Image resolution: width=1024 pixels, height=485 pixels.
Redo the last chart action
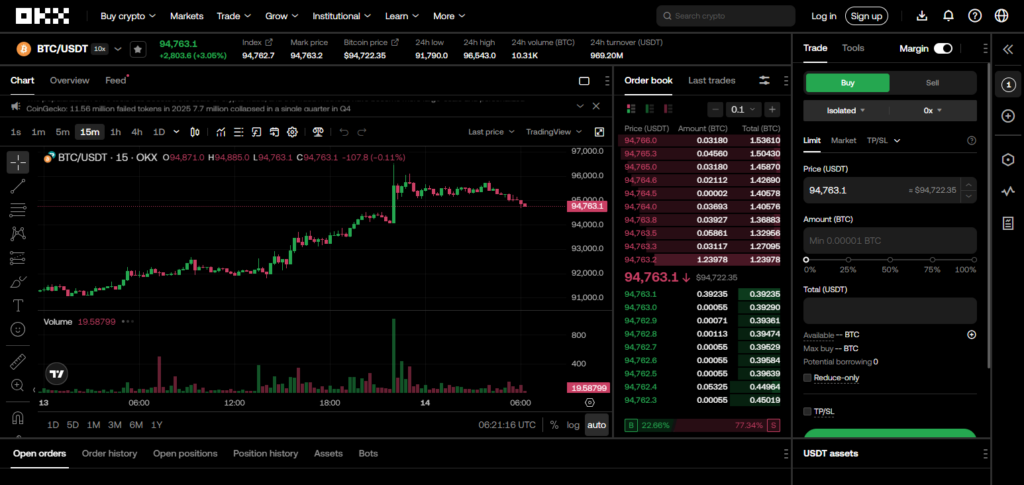coord(362,132)
